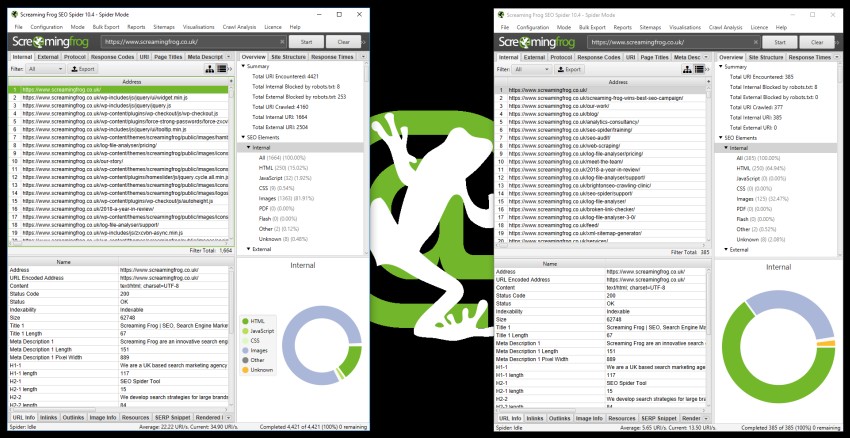Open Site Structure tab in left window

coord(289,57)
